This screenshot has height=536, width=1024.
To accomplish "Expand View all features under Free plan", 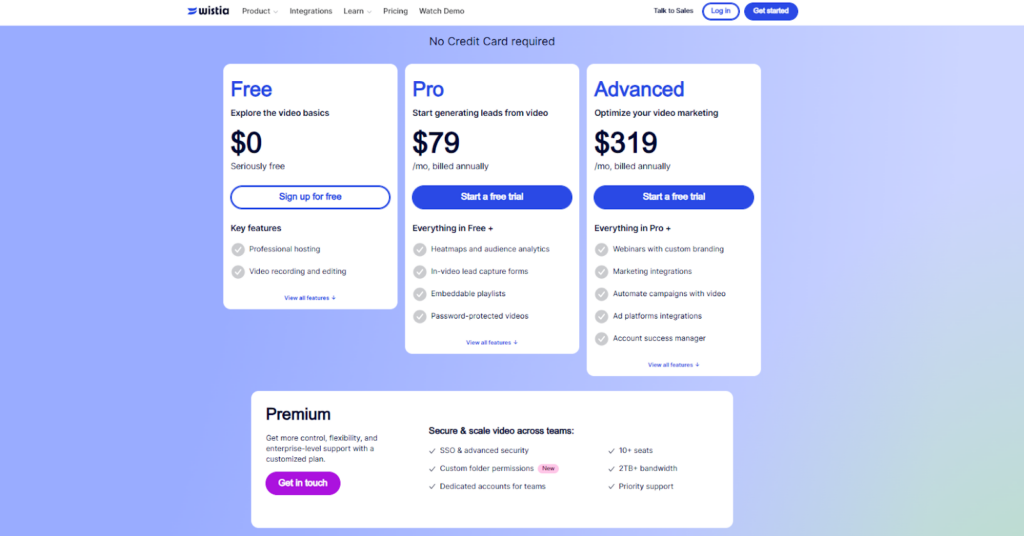I will point(310,298).
